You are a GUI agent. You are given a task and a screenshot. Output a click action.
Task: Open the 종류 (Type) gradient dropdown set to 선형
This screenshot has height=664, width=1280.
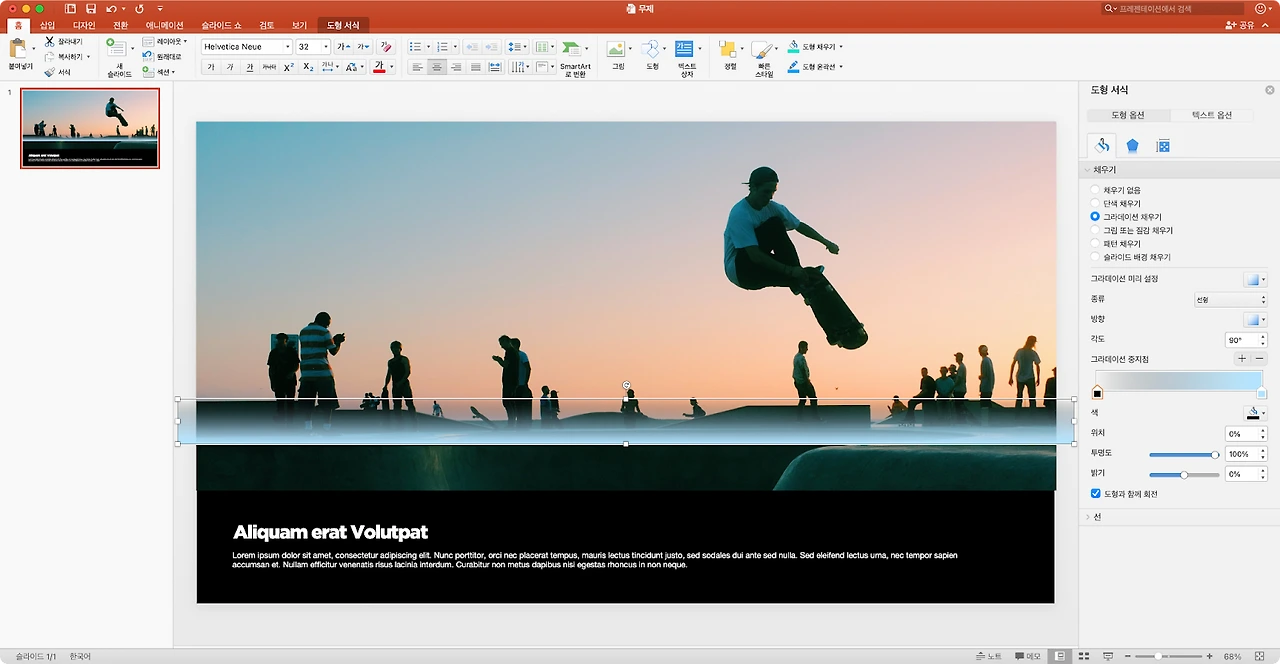[1229, 299]
